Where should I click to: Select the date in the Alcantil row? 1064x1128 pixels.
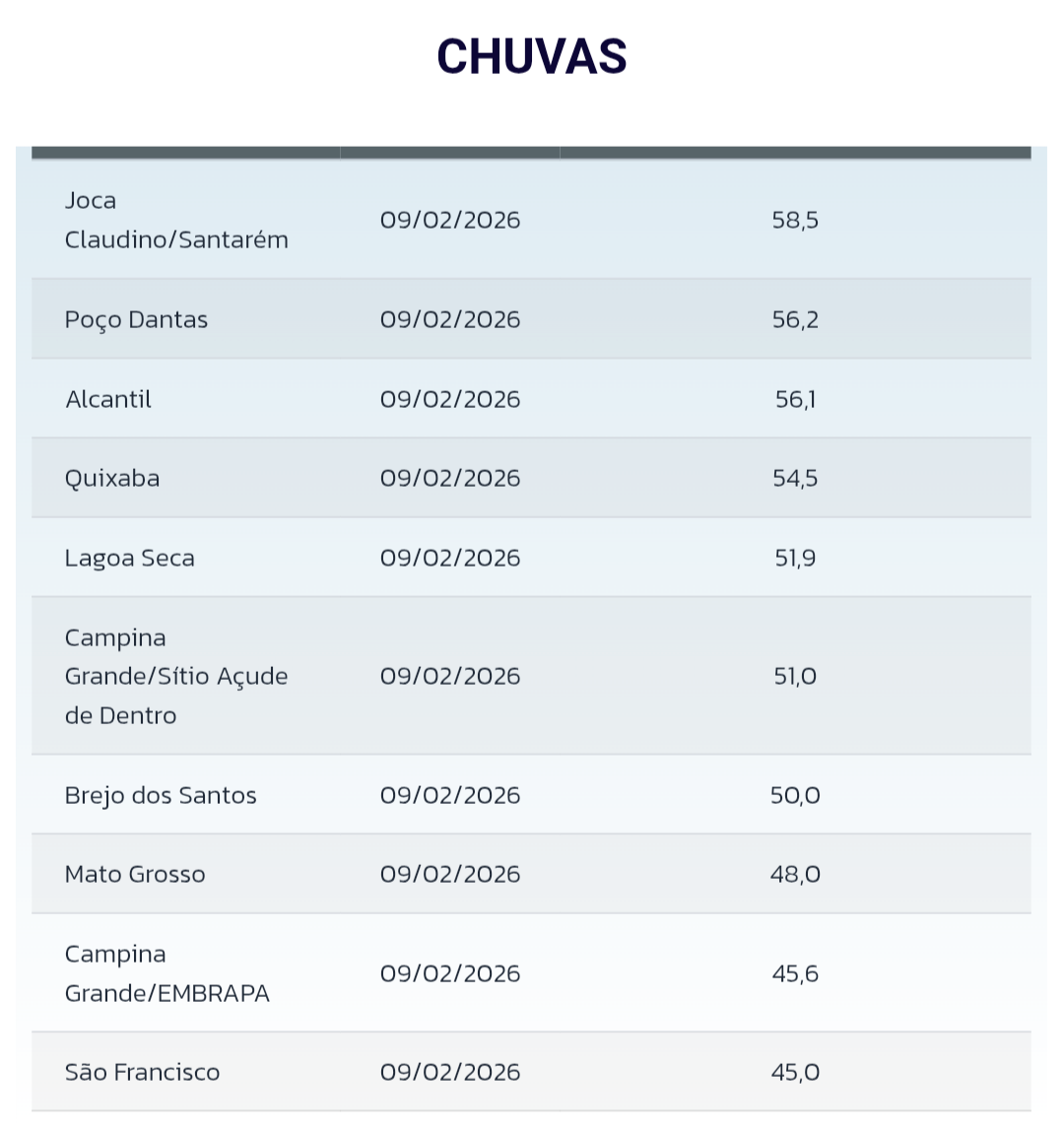(450, 400)
